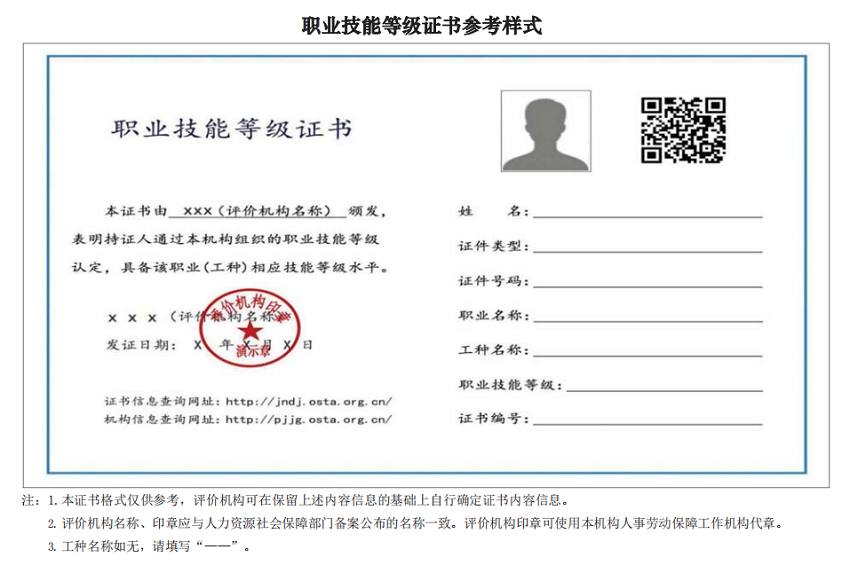Focus the 职业名称 blank field

(x=647, y=317)
